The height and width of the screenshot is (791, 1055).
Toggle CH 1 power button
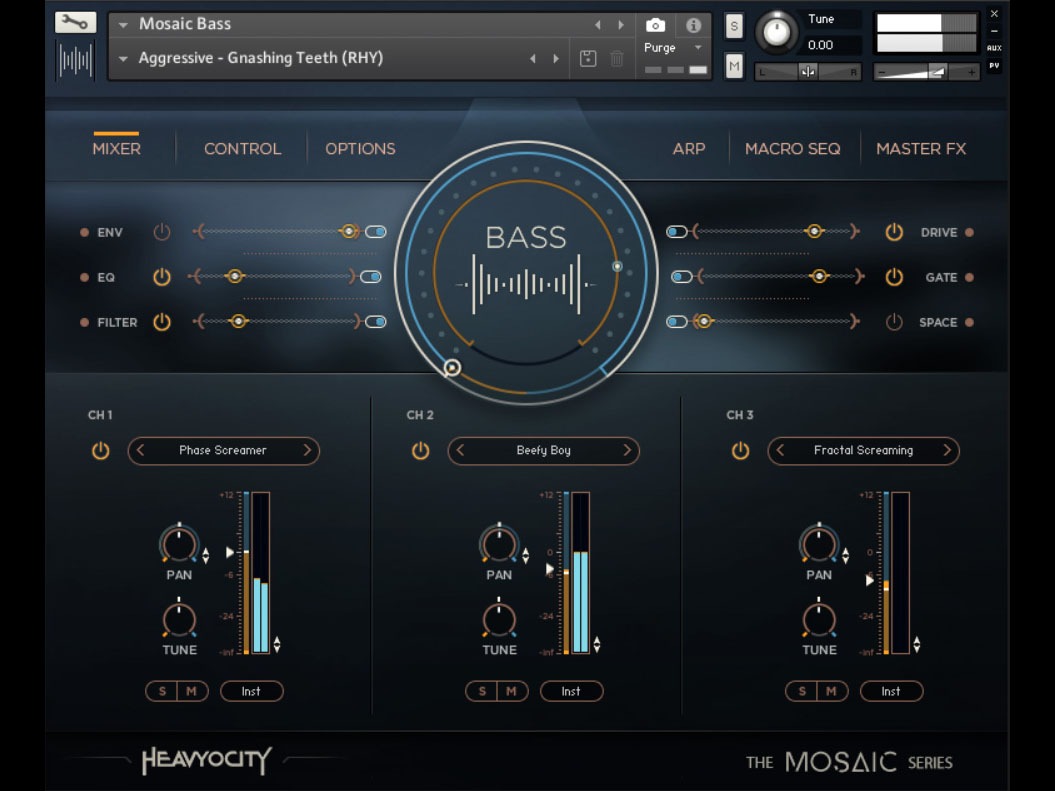click(100, 450)
